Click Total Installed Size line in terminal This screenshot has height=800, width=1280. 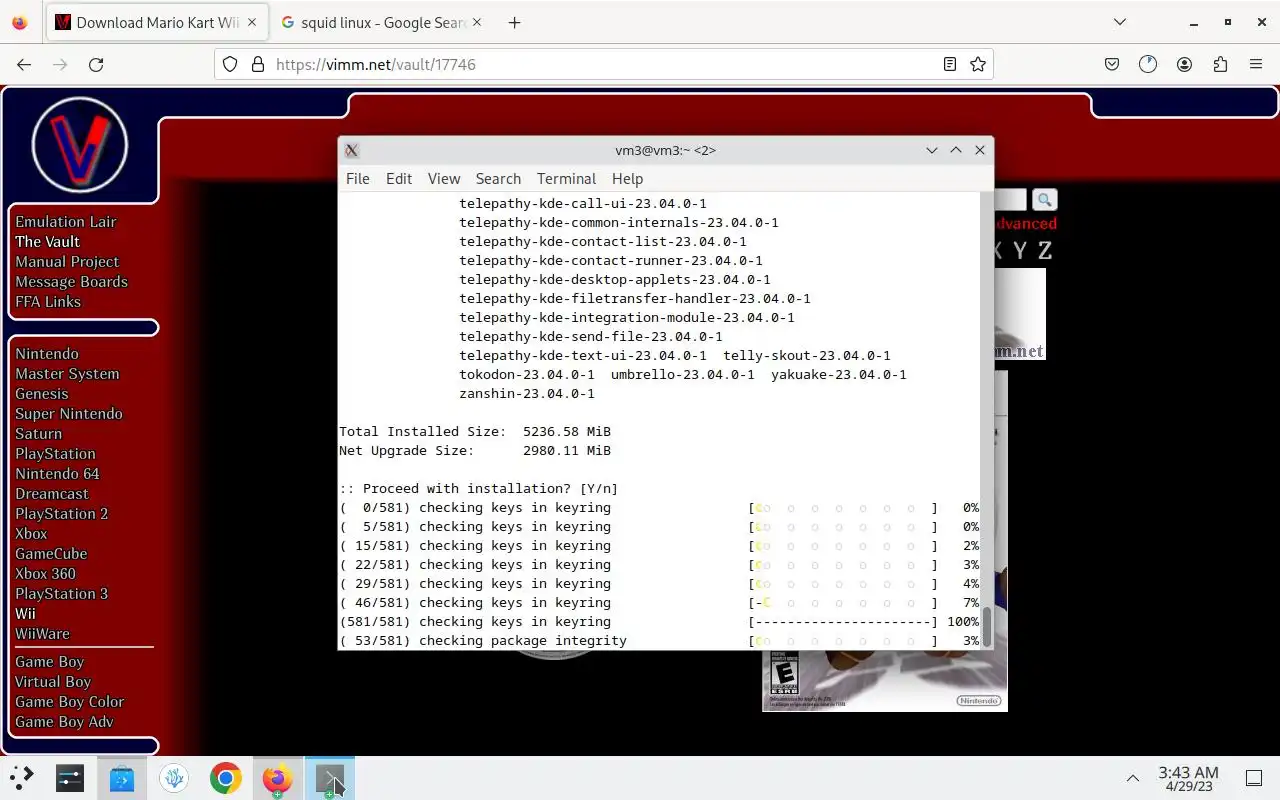pos(475,431)
